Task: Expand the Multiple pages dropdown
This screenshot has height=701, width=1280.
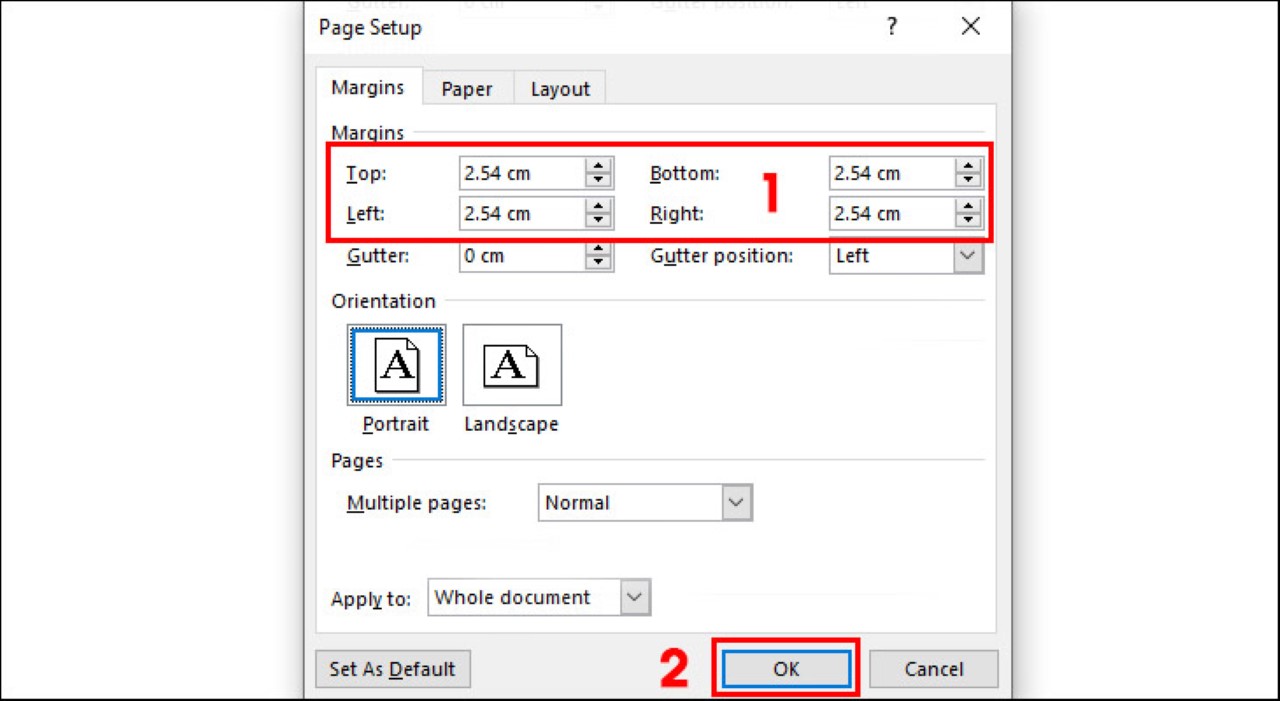Action: [736, 503]
